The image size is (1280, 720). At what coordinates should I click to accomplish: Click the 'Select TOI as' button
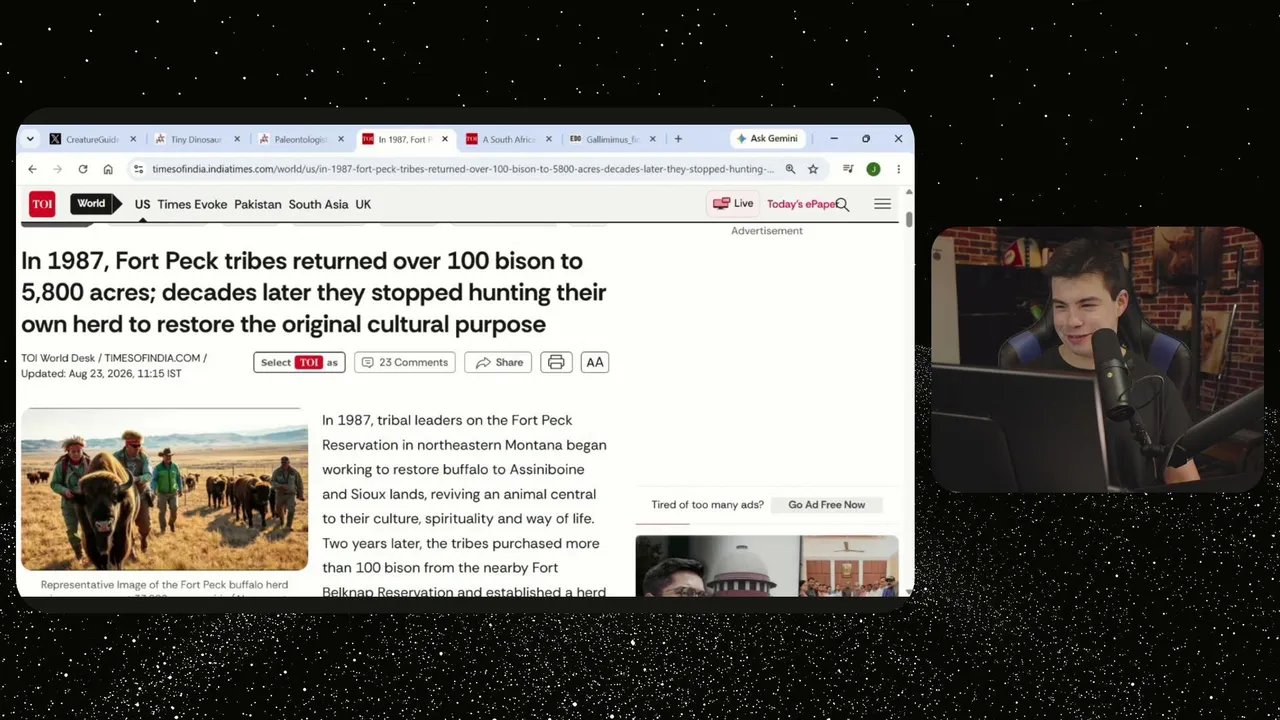(x=299, y=362)
